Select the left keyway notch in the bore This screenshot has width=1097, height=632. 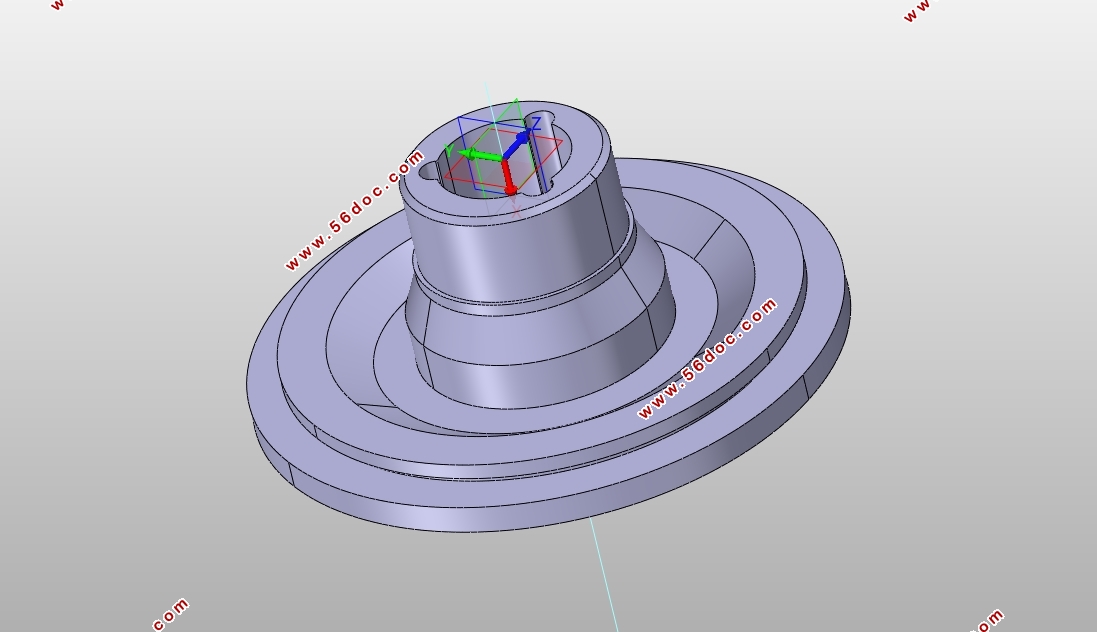[428, 171]
